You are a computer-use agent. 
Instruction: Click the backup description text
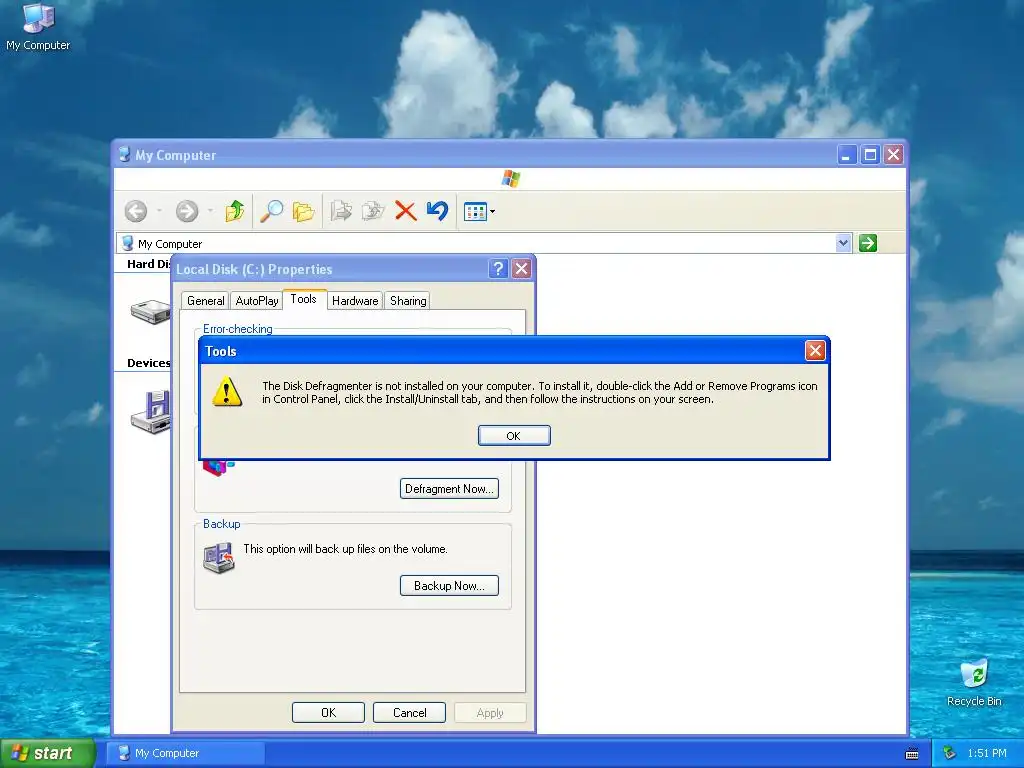click(345, 549)
